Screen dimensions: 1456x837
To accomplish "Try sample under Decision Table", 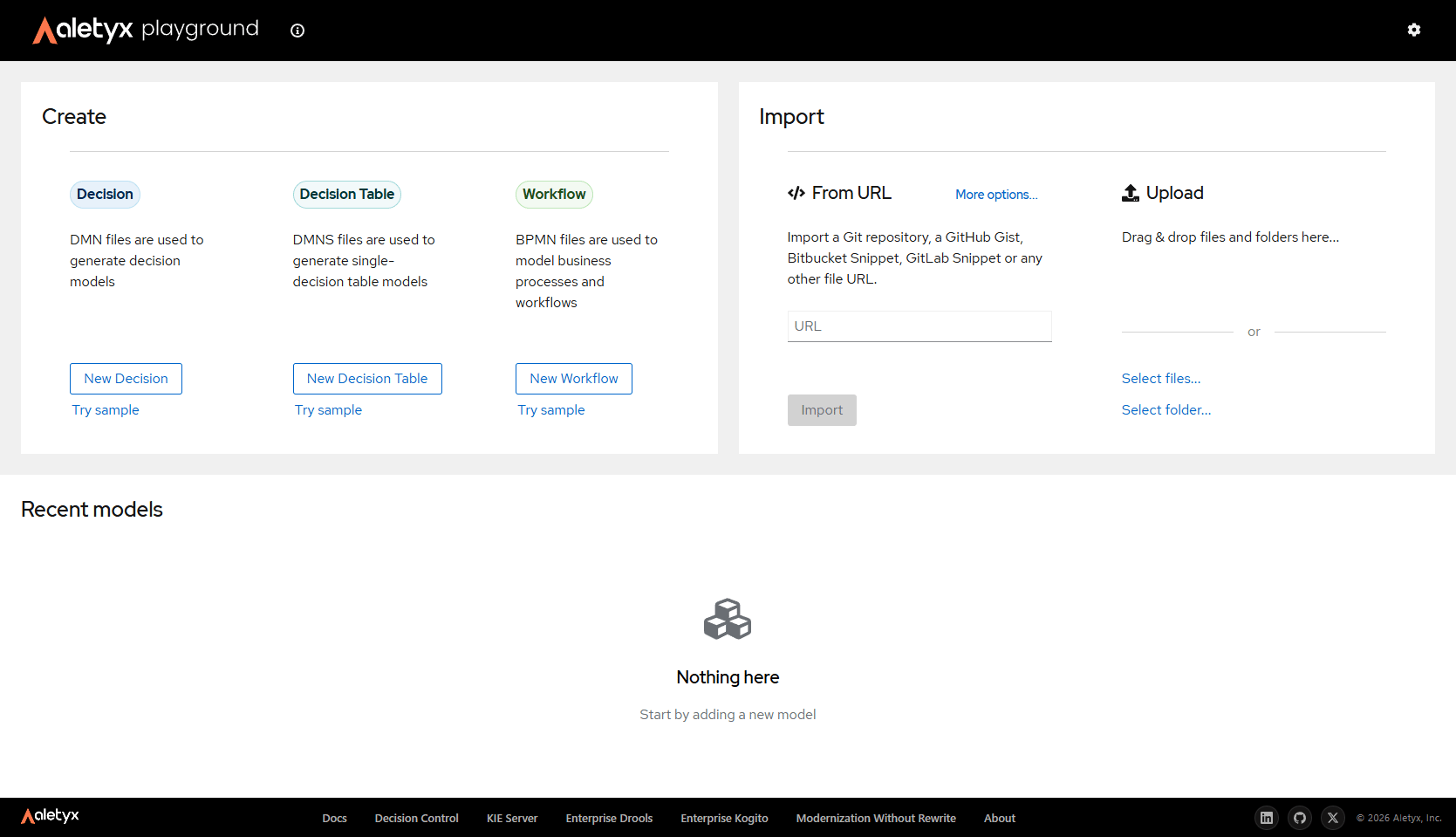I will [328, 410].
